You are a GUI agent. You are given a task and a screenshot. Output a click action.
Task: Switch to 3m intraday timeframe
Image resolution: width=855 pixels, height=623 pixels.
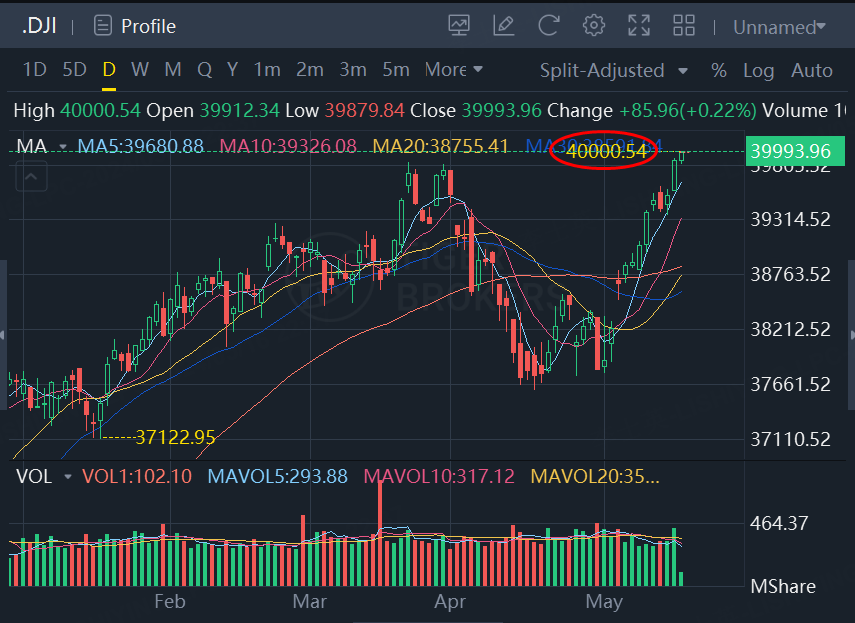(353, 70)
